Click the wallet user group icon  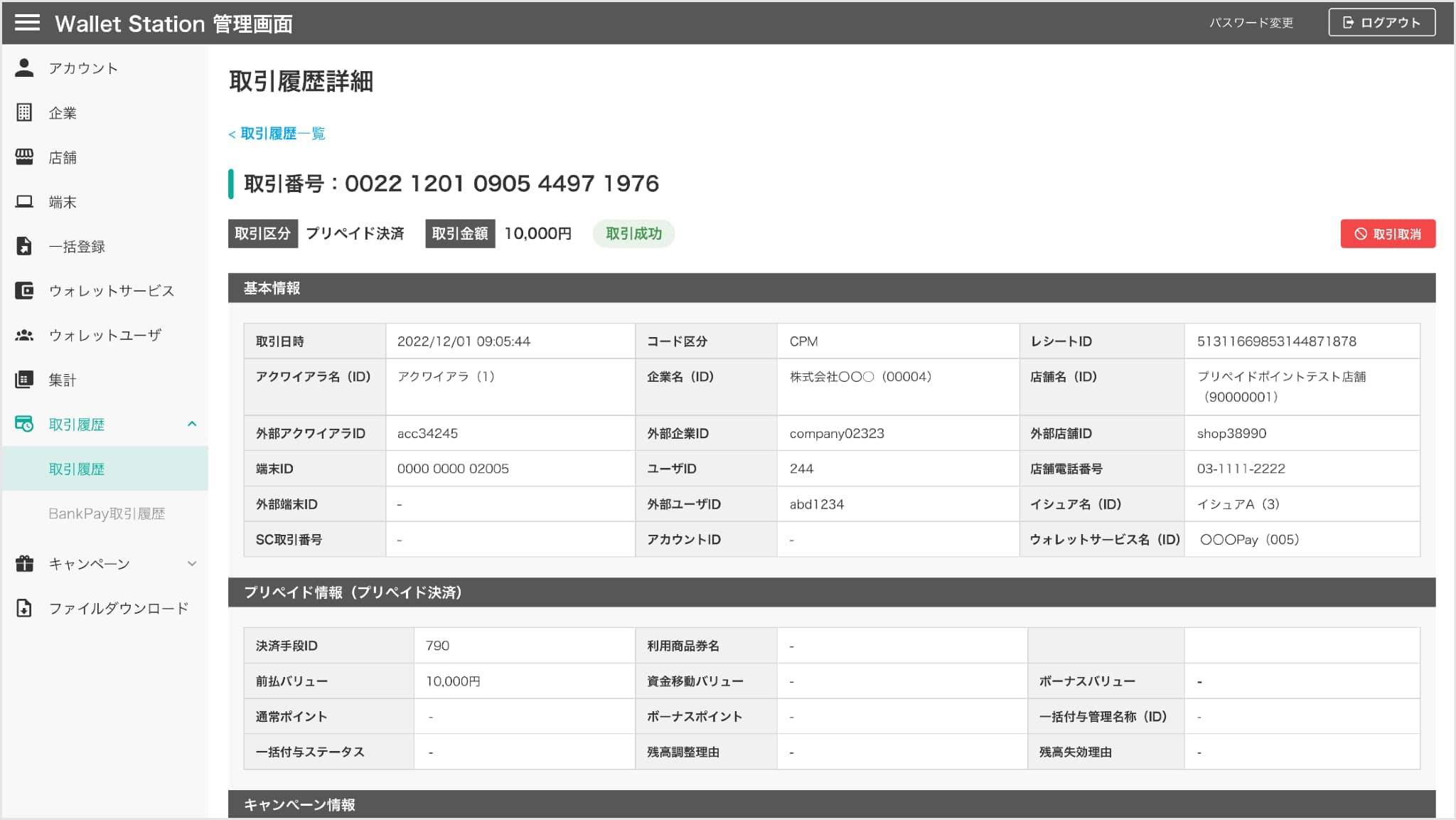point(24,335)
